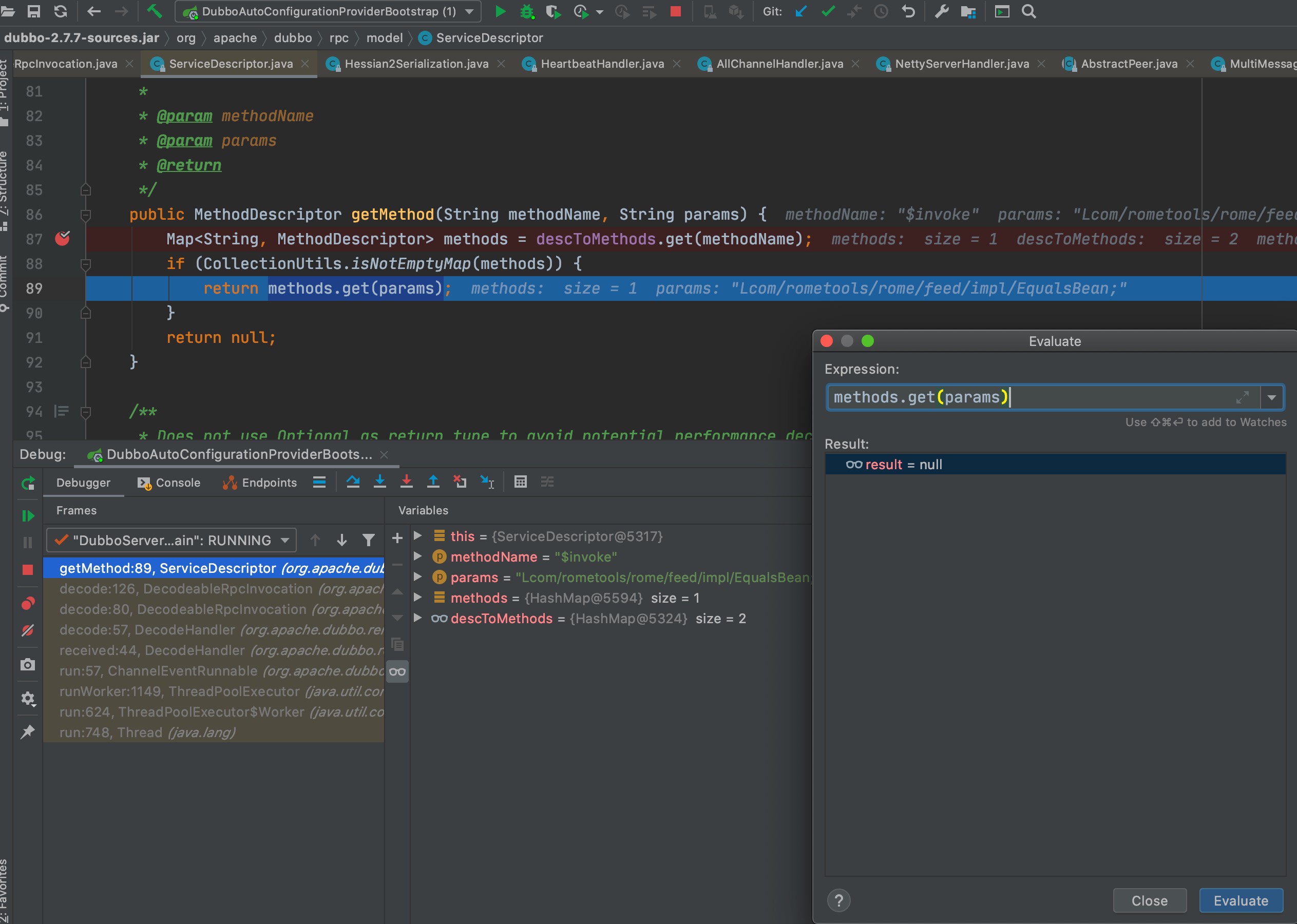Click the Git update project arrow

point(800,11)
